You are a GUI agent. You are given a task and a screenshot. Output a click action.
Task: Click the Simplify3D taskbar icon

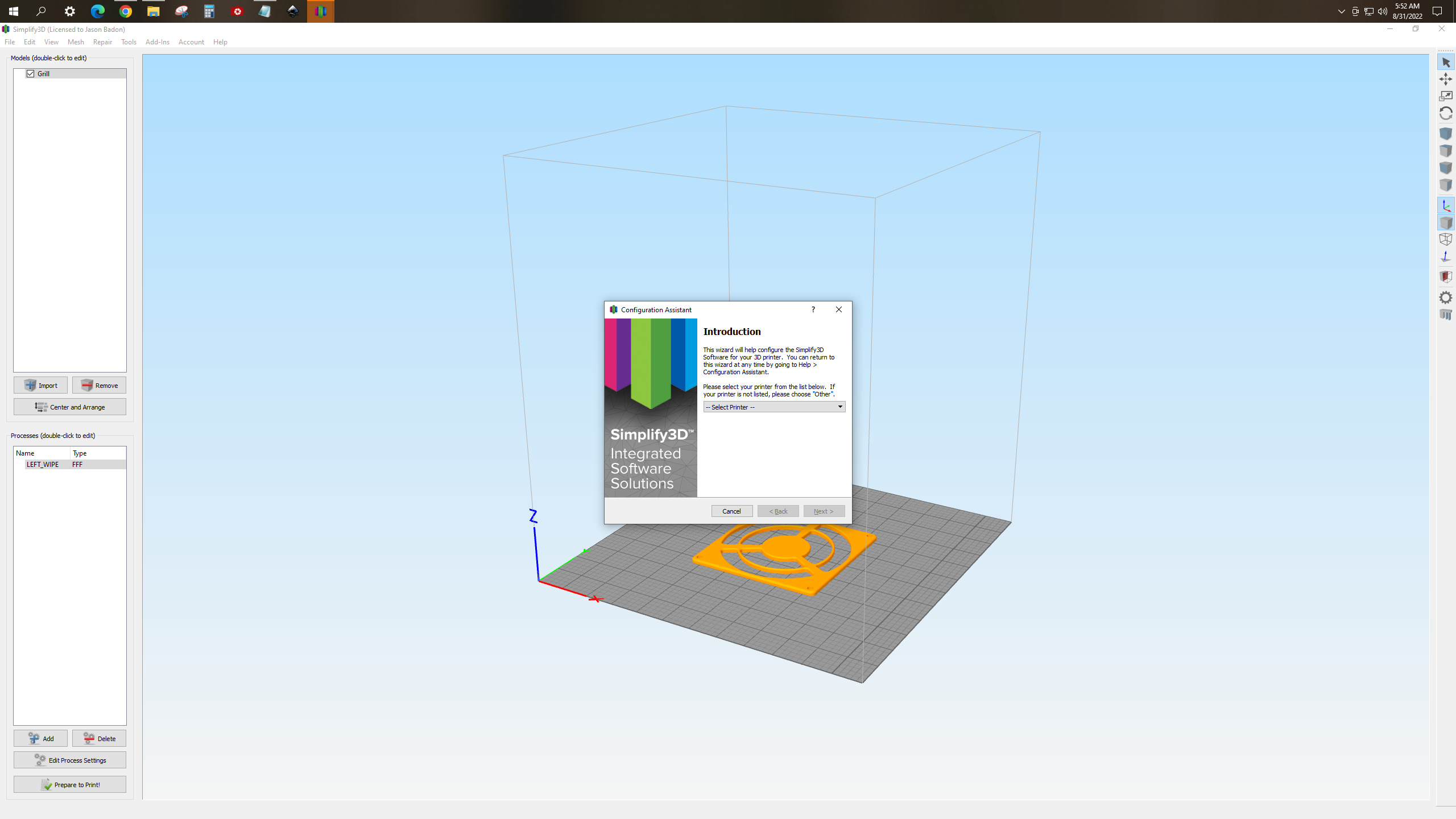tap(321, 11)
